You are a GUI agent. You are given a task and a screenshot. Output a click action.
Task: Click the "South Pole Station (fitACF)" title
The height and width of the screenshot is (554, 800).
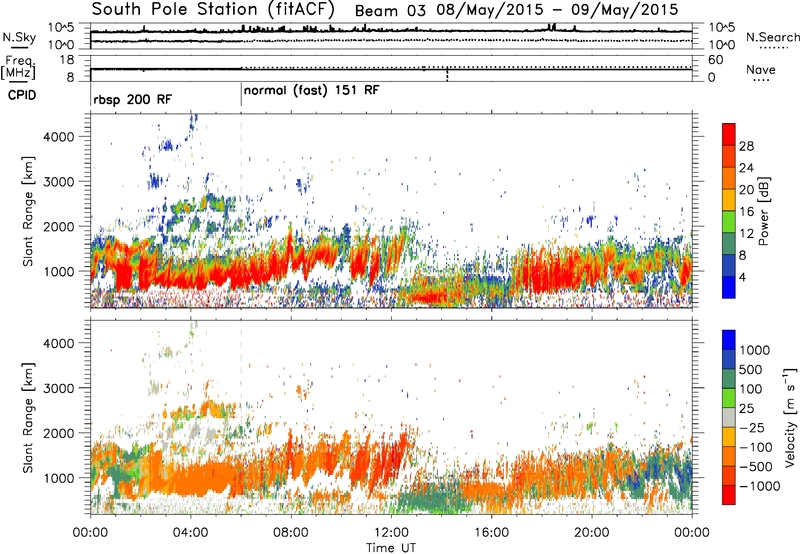pos(213,10)
